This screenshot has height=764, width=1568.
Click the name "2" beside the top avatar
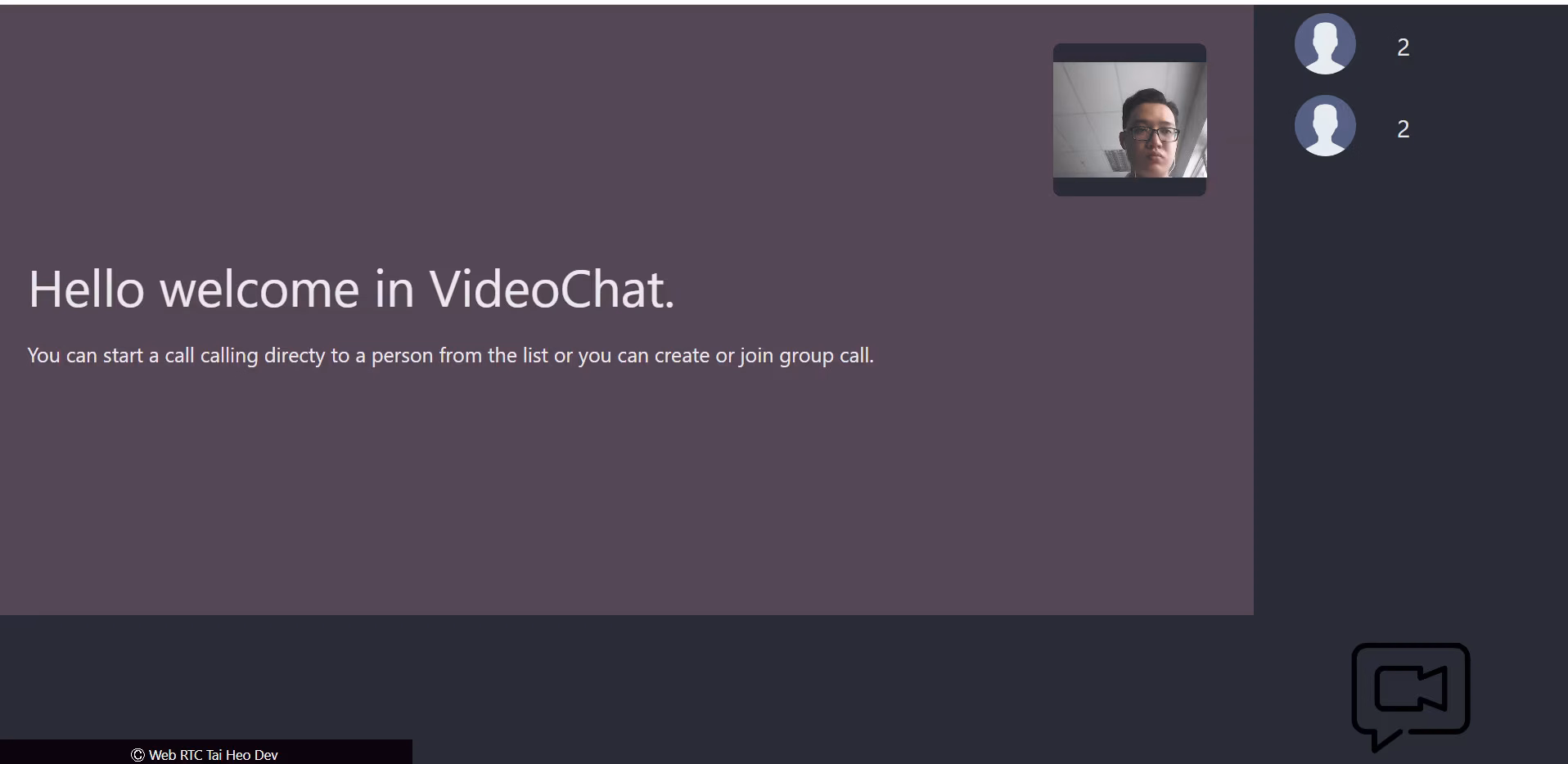click(x=1403, y=47)
